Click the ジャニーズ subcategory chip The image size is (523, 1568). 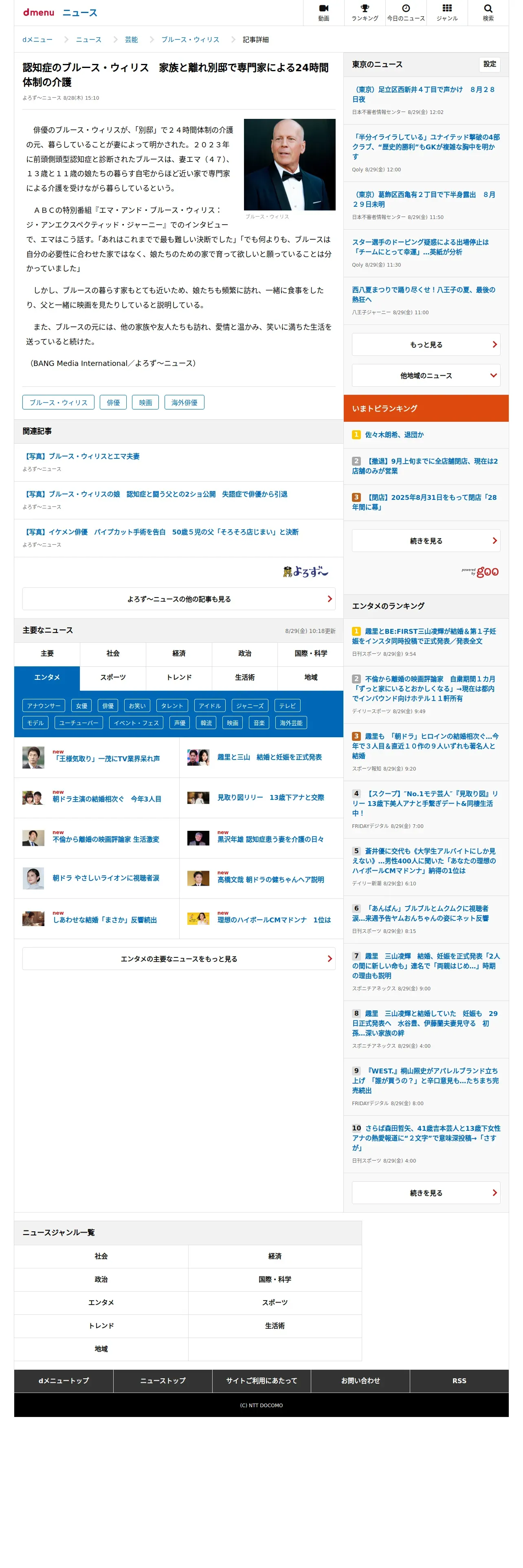(x=250, y=705)
